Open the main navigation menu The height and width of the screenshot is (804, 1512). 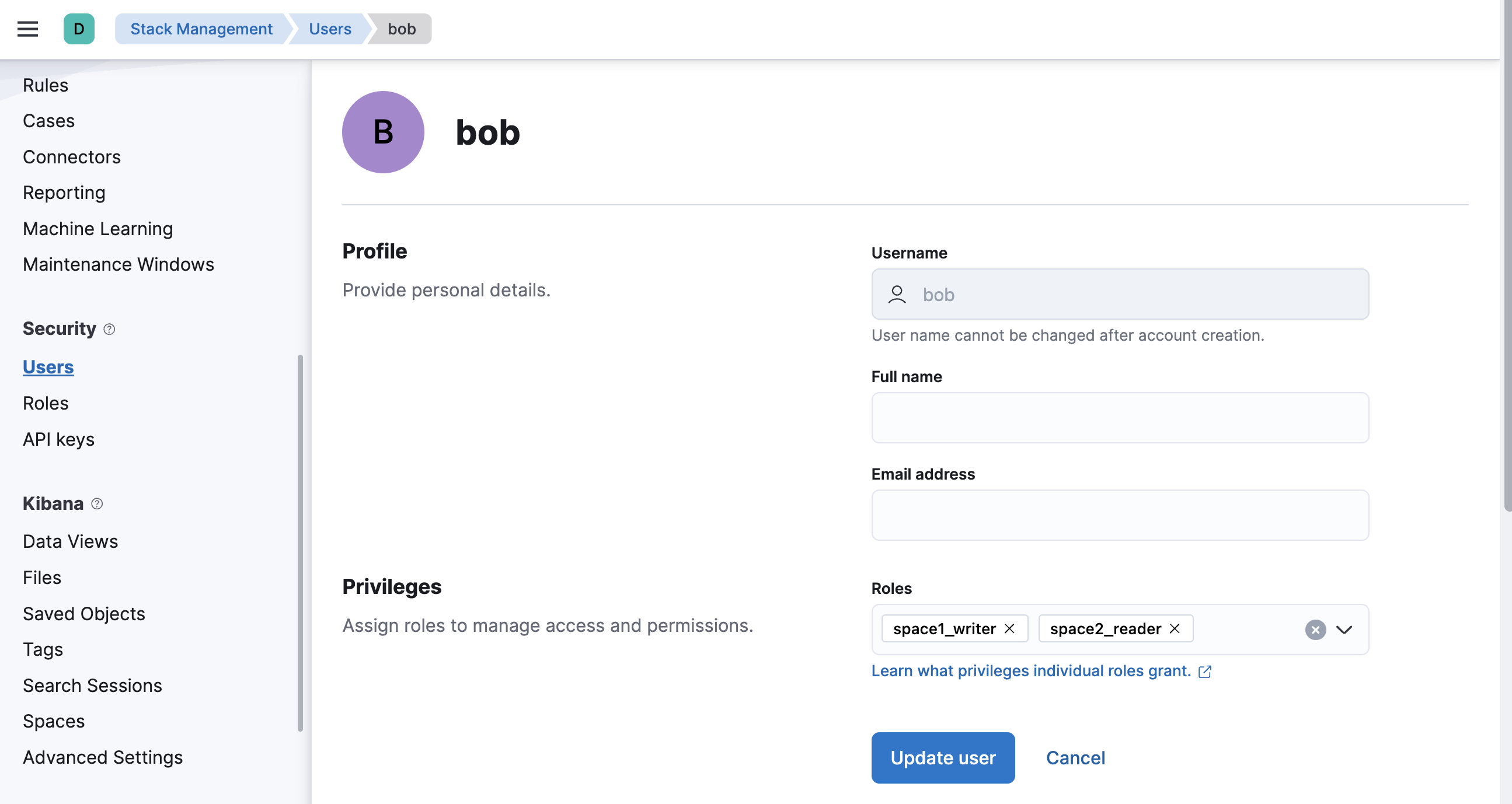click(x=27, y=29)
